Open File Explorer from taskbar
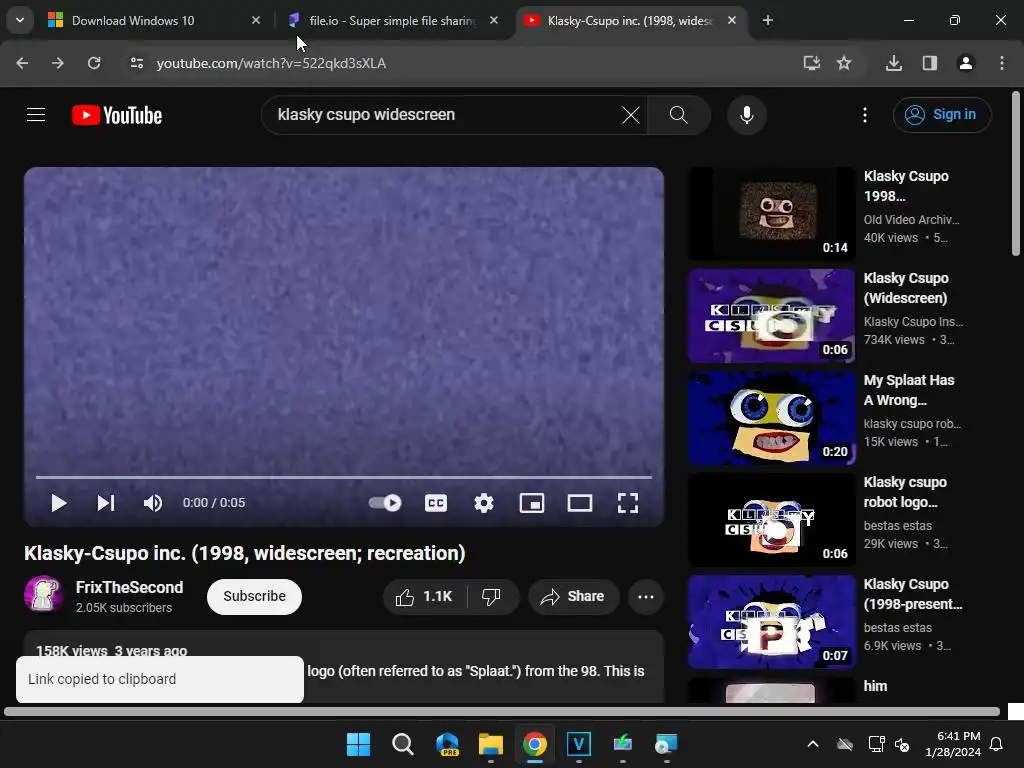1024x768 pixels. (490, 744)
